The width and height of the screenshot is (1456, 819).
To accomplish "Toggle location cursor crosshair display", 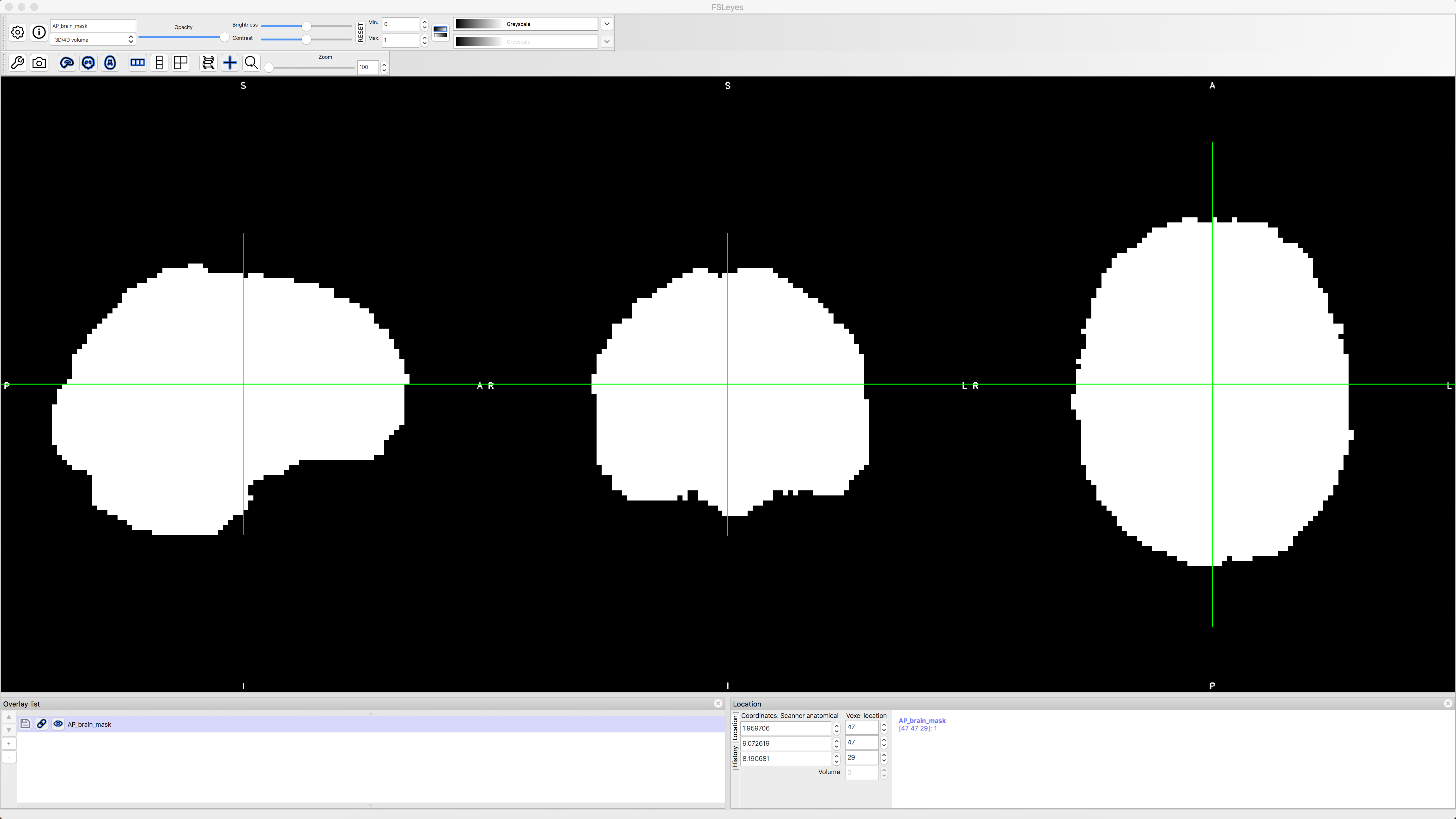I will 230,63.
